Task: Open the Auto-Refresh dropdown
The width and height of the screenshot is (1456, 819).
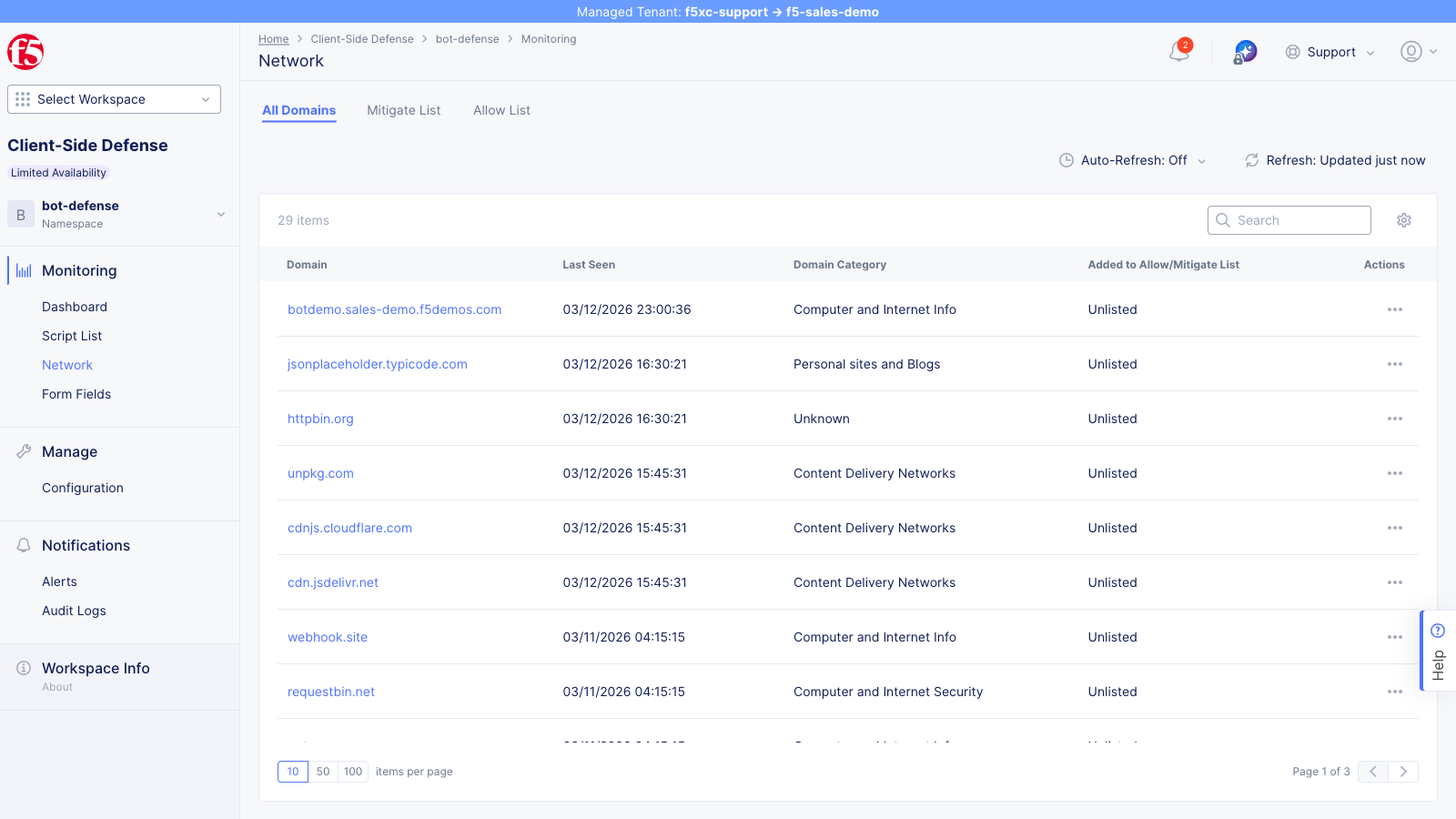Action: [x=1131, y=160]
